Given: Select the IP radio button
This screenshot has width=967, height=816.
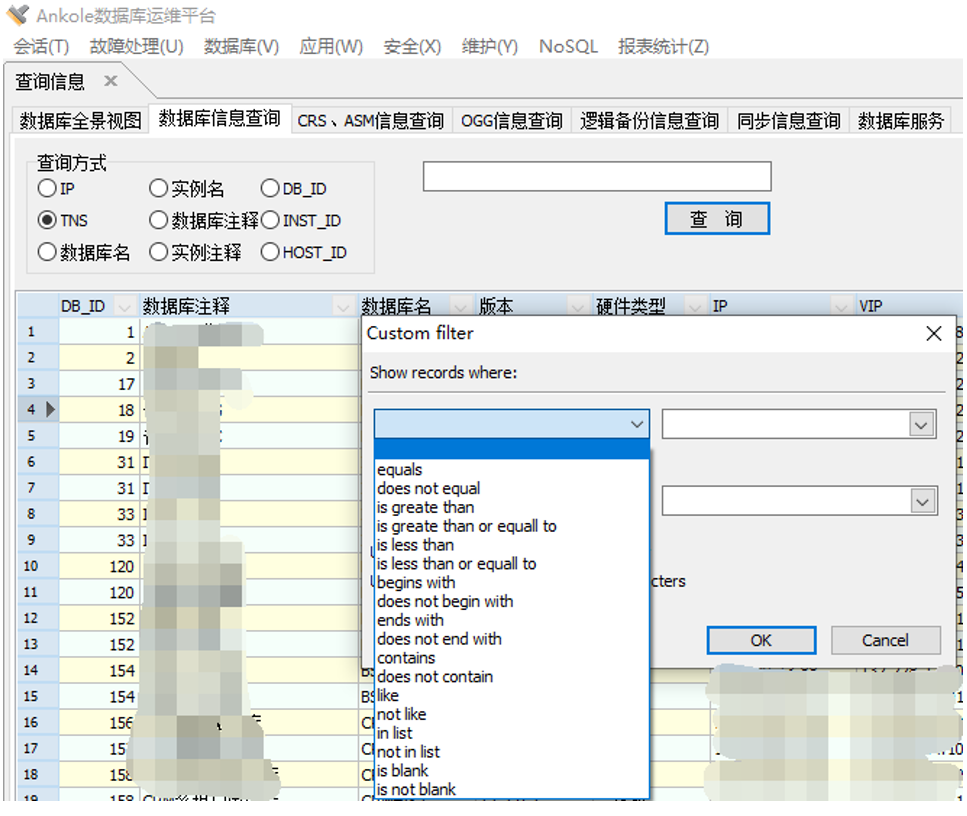Looking at the screenshot, I should coord(47,189).
